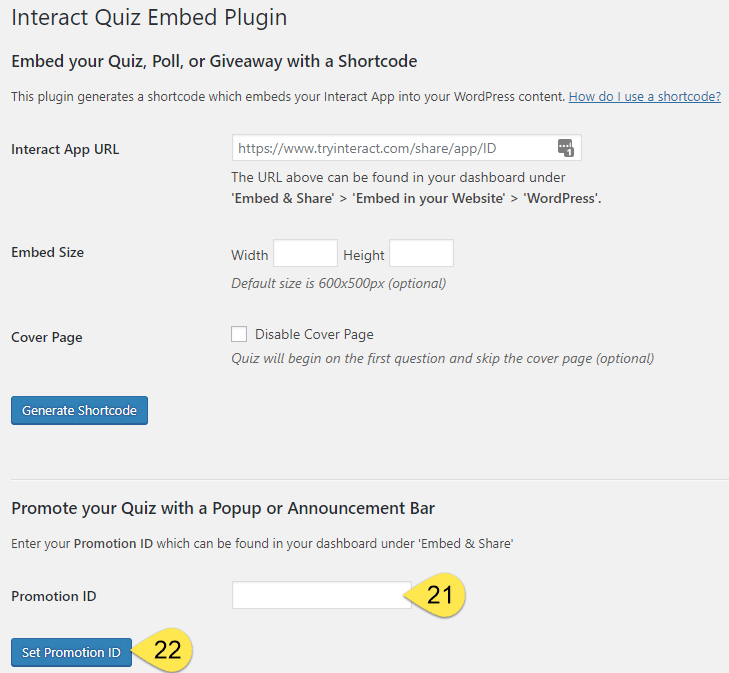Screen dimensions: 729x673
Task: Click the Width input box
Action: 305,253
